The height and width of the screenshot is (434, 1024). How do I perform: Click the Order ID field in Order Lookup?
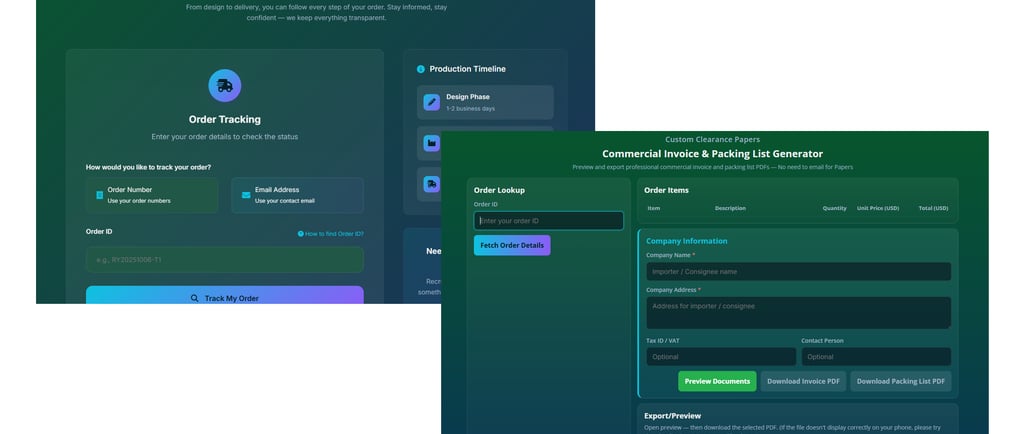tap(549, 221)
